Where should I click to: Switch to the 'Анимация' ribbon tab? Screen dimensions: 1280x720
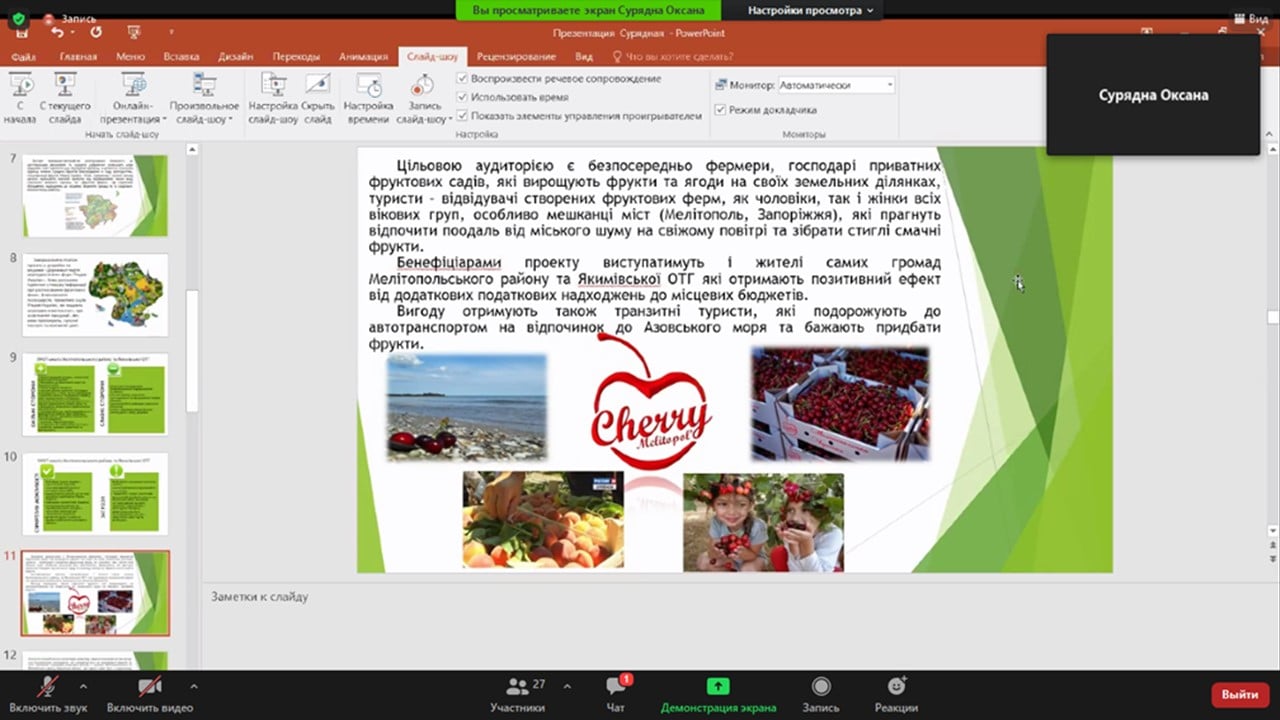pos(362,57)
